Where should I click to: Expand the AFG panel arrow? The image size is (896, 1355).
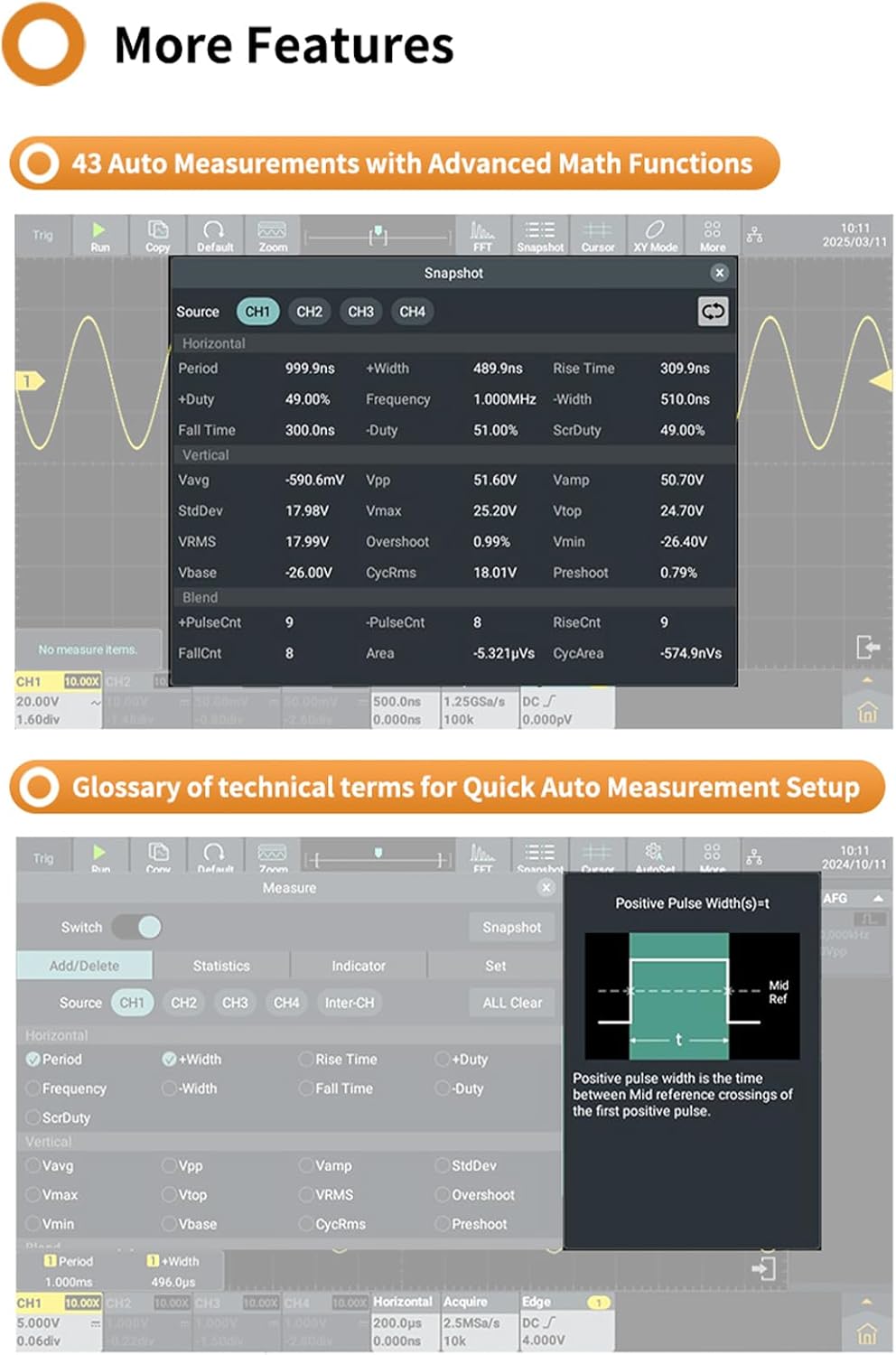pos(877,899)
